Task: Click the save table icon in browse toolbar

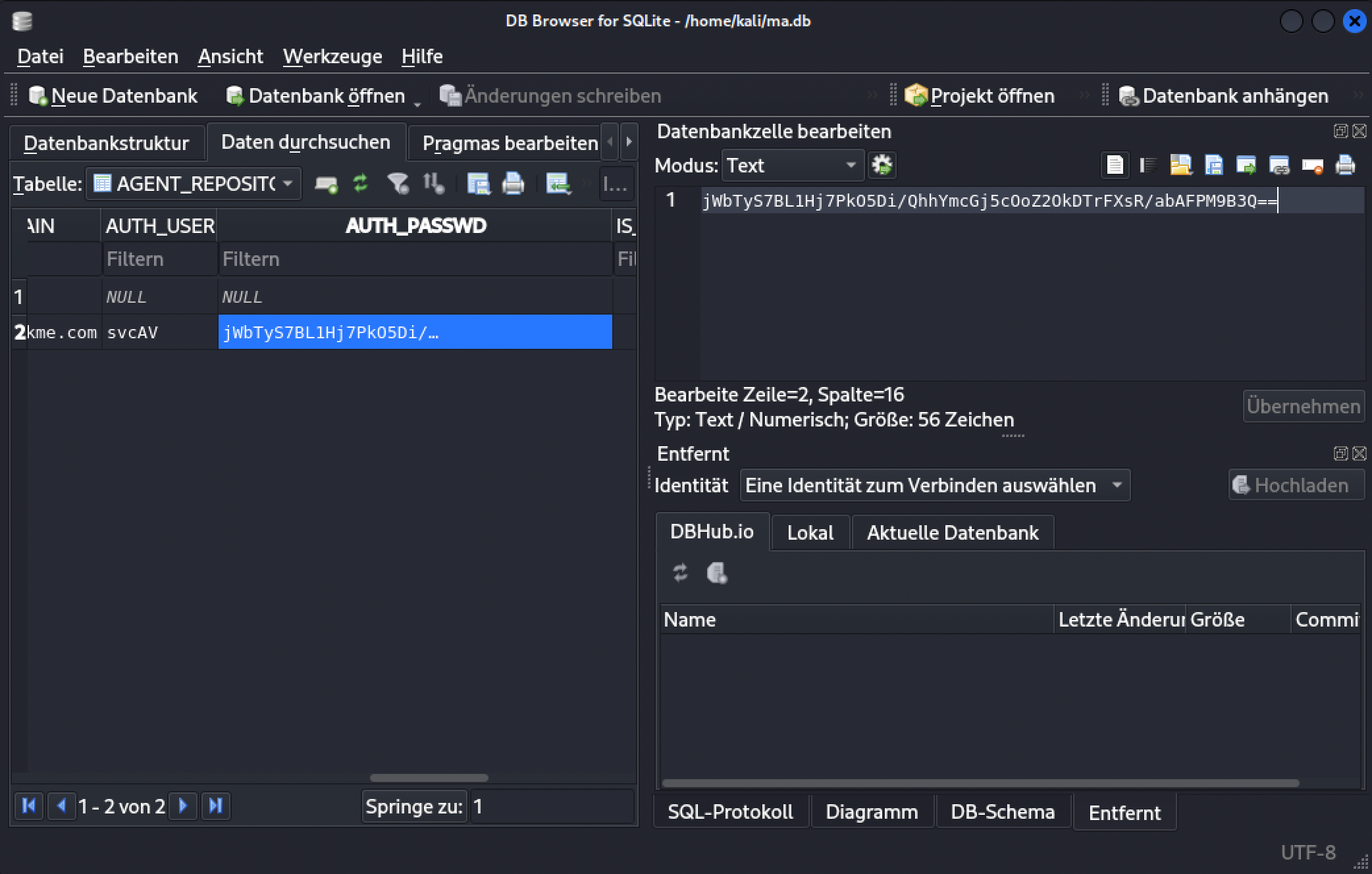Action: [478, 184]
